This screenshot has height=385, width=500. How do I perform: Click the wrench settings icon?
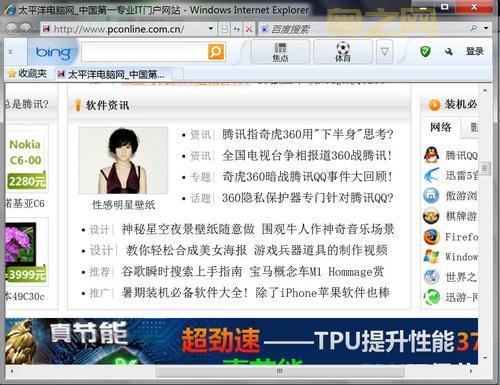pos(449,52)
